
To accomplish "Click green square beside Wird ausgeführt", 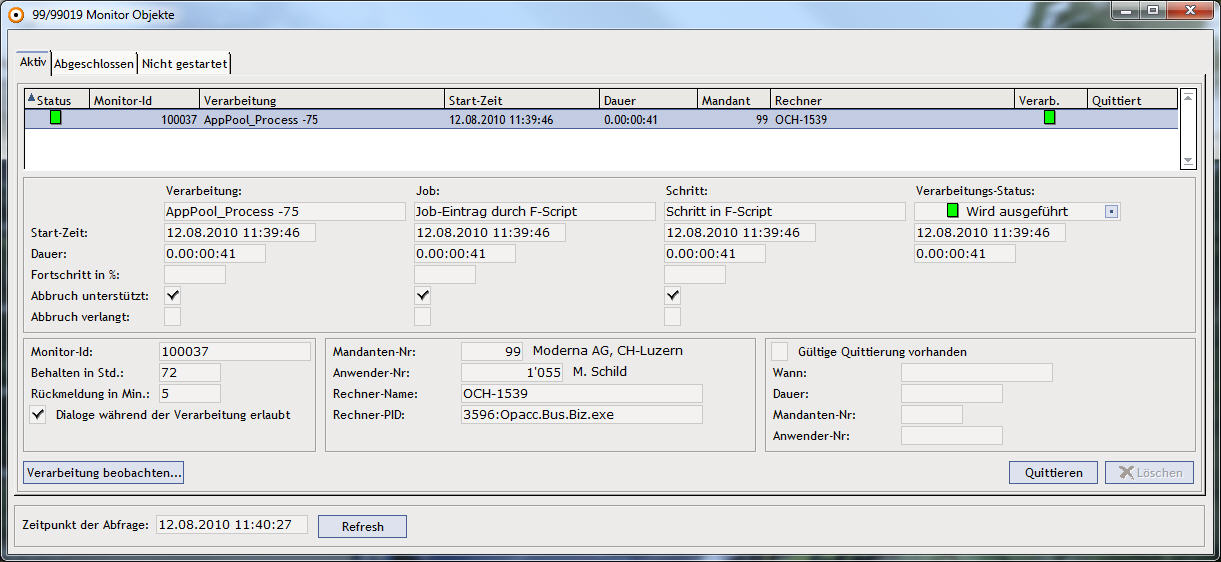I will coord(953,211).
